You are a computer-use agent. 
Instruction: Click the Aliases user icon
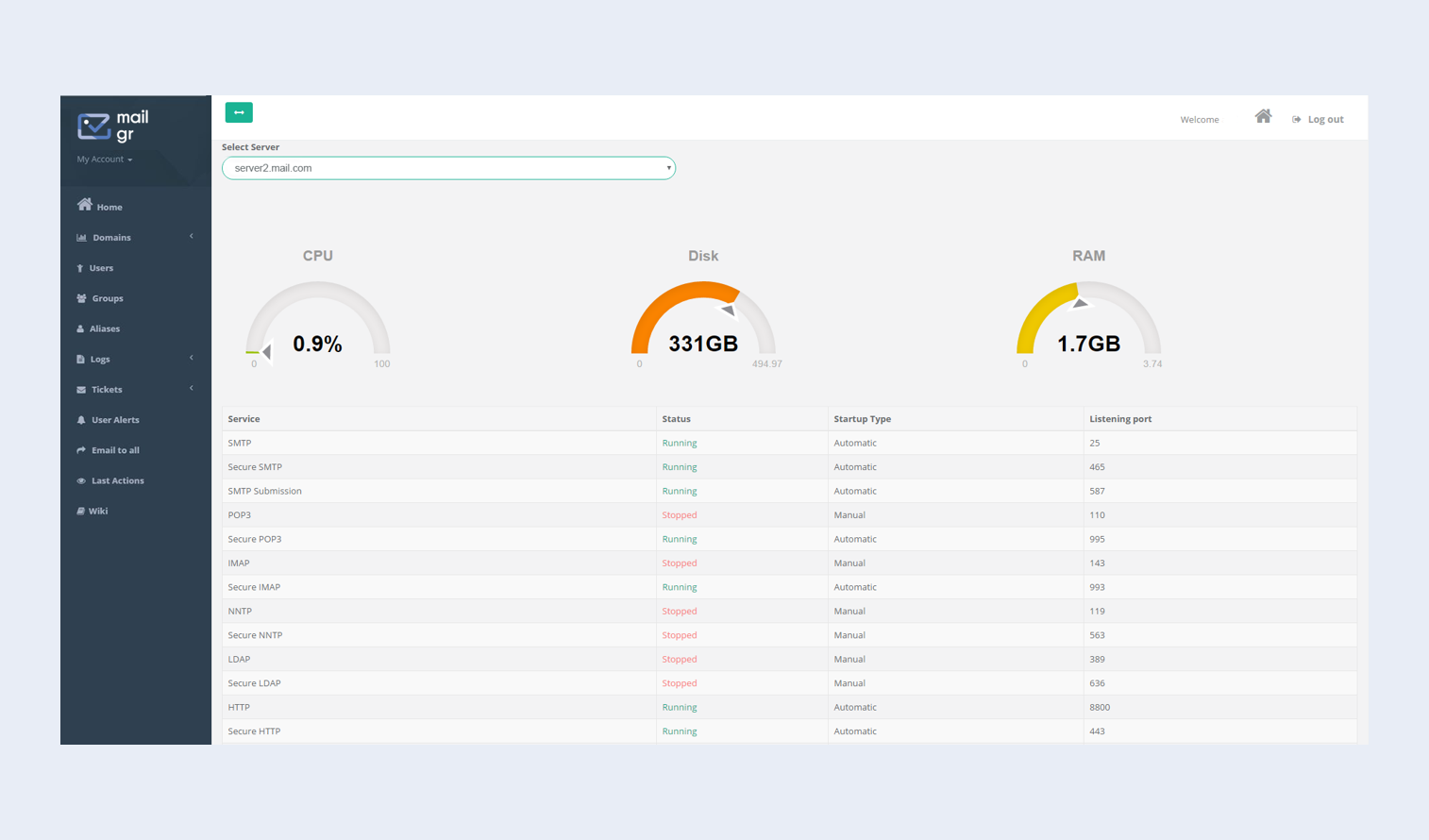(x=80, y=328)
